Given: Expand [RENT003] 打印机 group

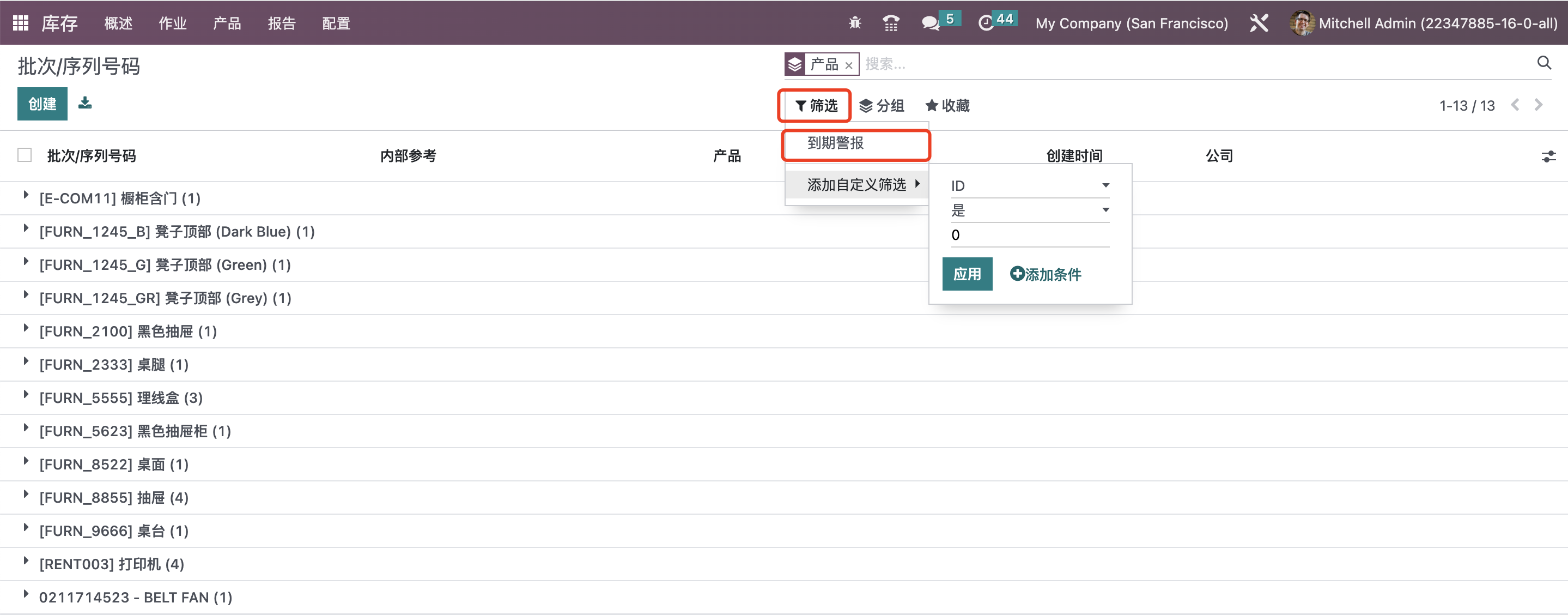Looking at the screenshot, I should [26, 561].
